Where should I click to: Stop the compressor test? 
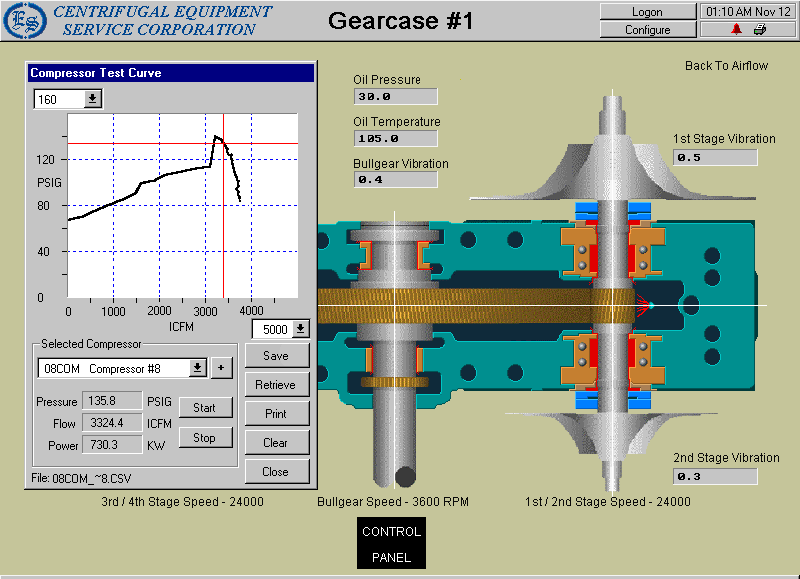pyautogui.click(x=205, y=438)
